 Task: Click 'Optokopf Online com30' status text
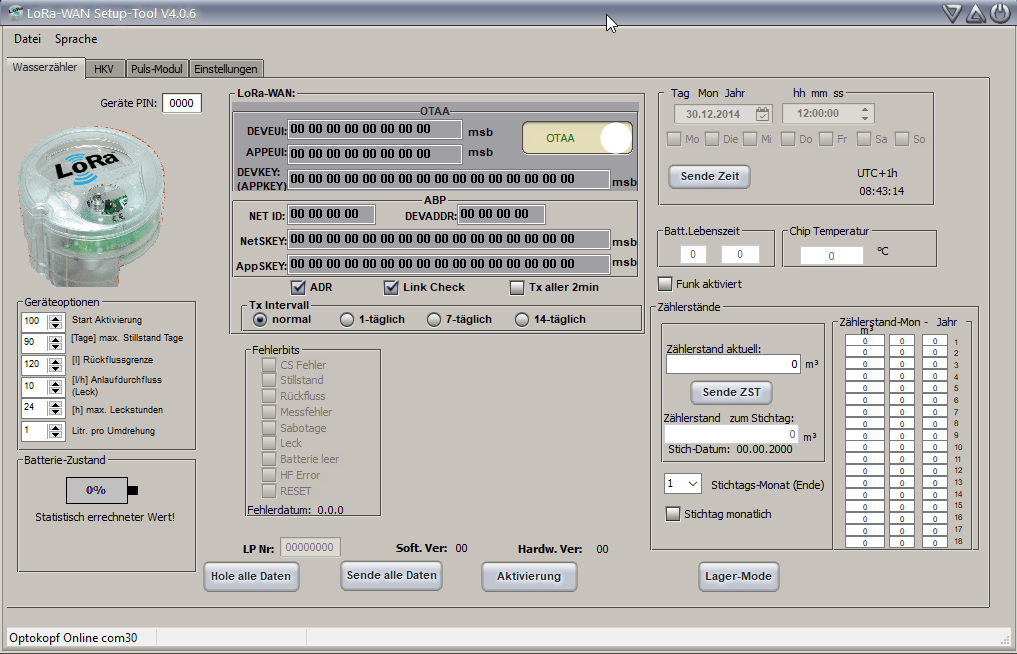73,638
